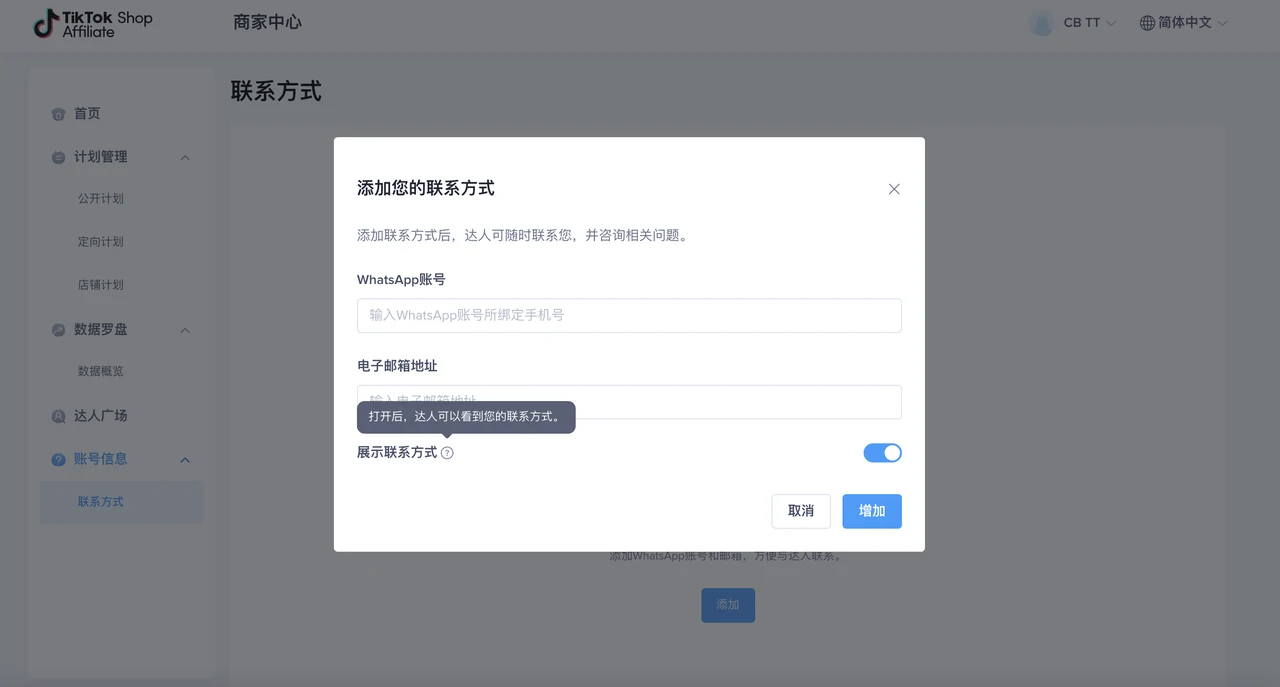Select 联系方式 in the sidebar

[x=101, y=502]
